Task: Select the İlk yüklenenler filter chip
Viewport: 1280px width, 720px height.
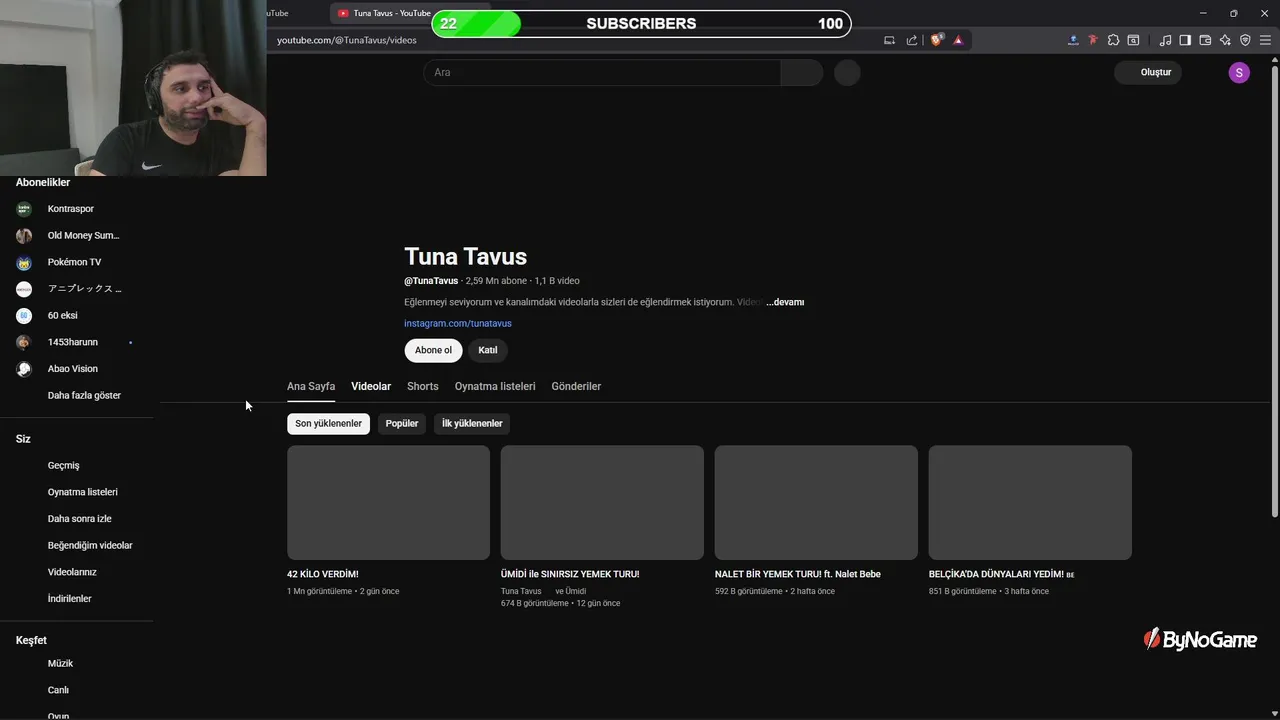Action: pyautogui.click(x=472, y=424)
